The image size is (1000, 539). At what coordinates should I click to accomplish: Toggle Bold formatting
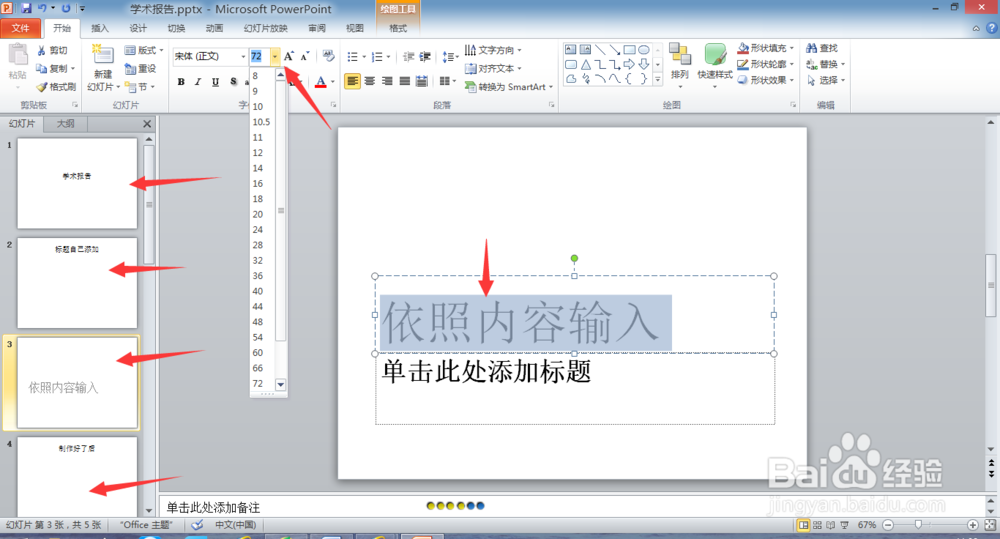point(181,82)
